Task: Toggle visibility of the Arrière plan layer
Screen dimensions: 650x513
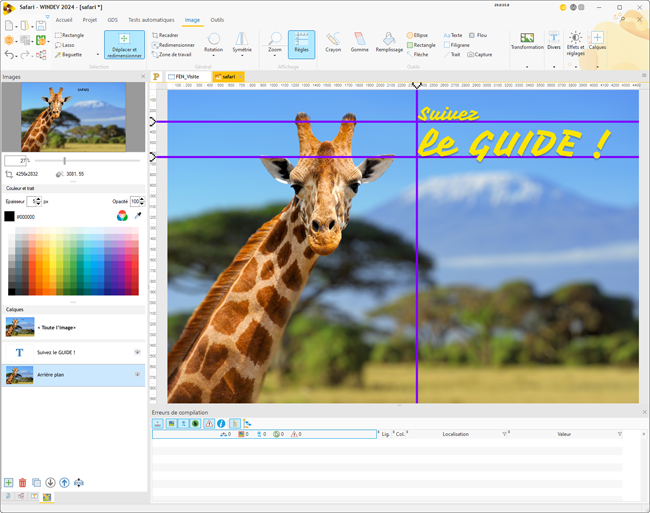Action: tap(138, 375)
